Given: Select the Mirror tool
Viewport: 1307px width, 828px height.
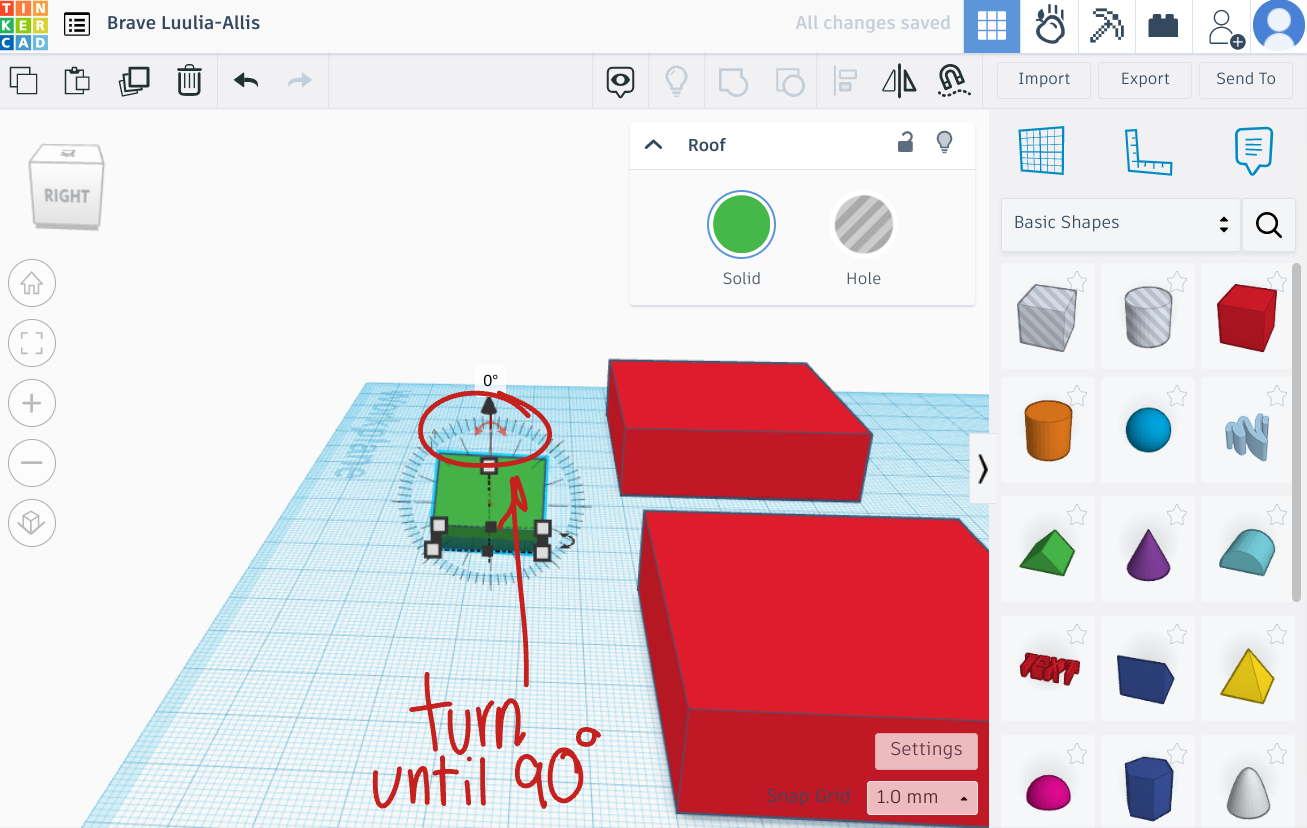Looking at the screenshot, I should (x=899, y=81).
